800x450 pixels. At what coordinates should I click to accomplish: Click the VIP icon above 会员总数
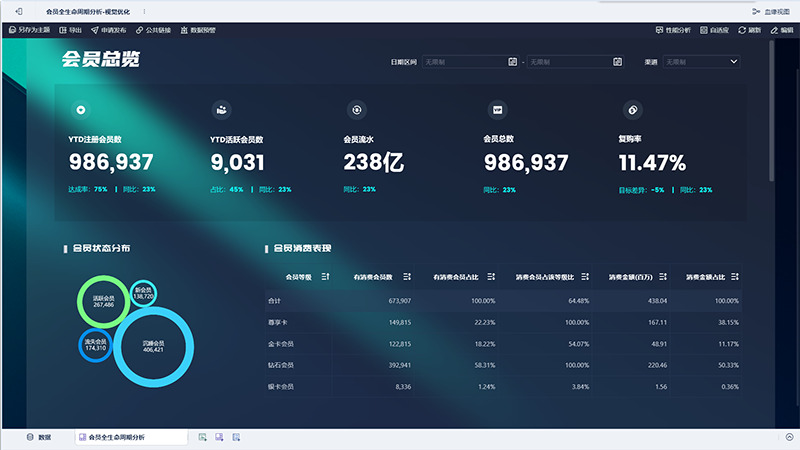coord(497,110)
